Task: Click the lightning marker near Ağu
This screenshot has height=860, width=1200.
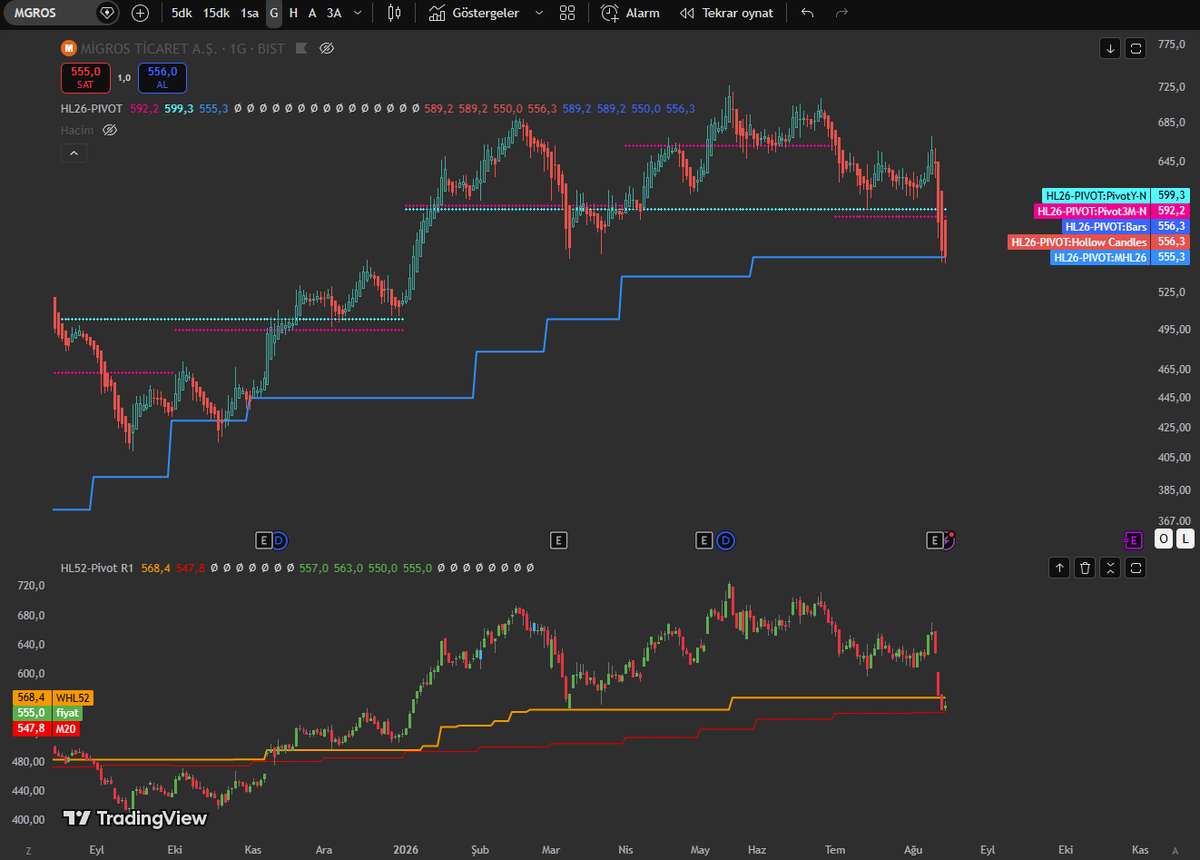Action: click(x=948, y=540)
